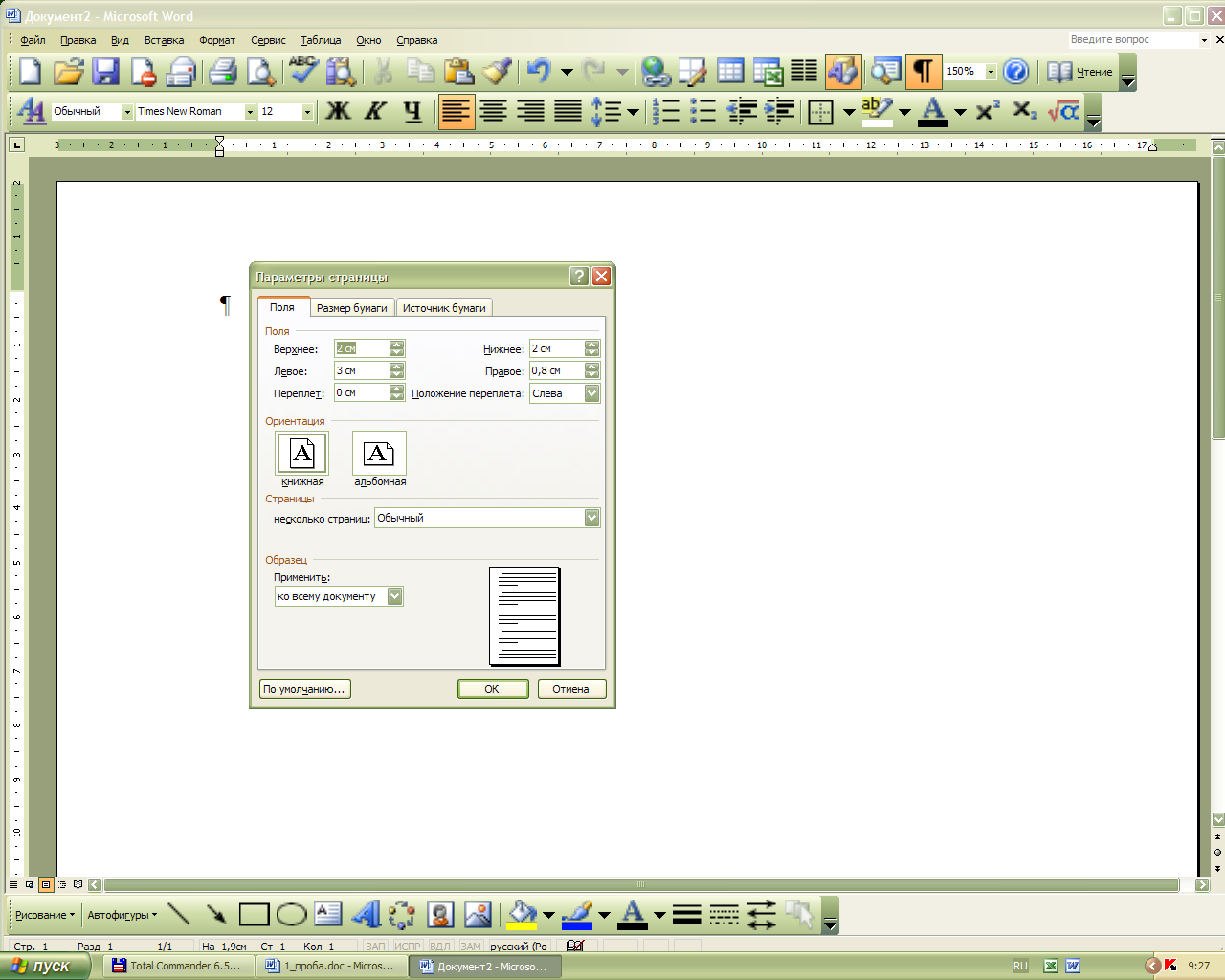1225x980 pixels.
Task: Center-align the paragraph text
Action: [x=494, y=111]
